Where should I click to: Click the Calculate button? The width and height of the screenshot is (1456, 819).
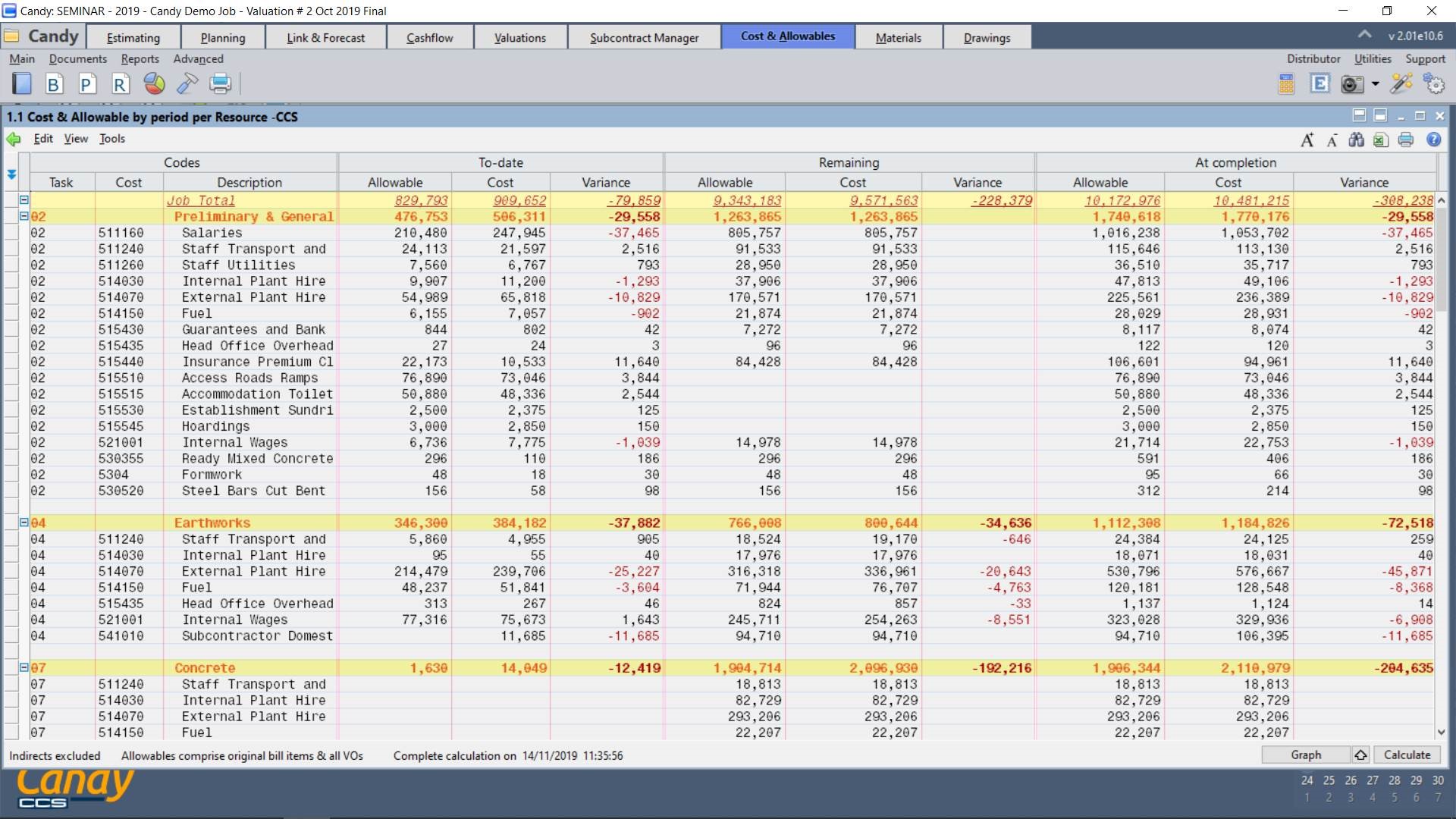tap(1407, 755)
